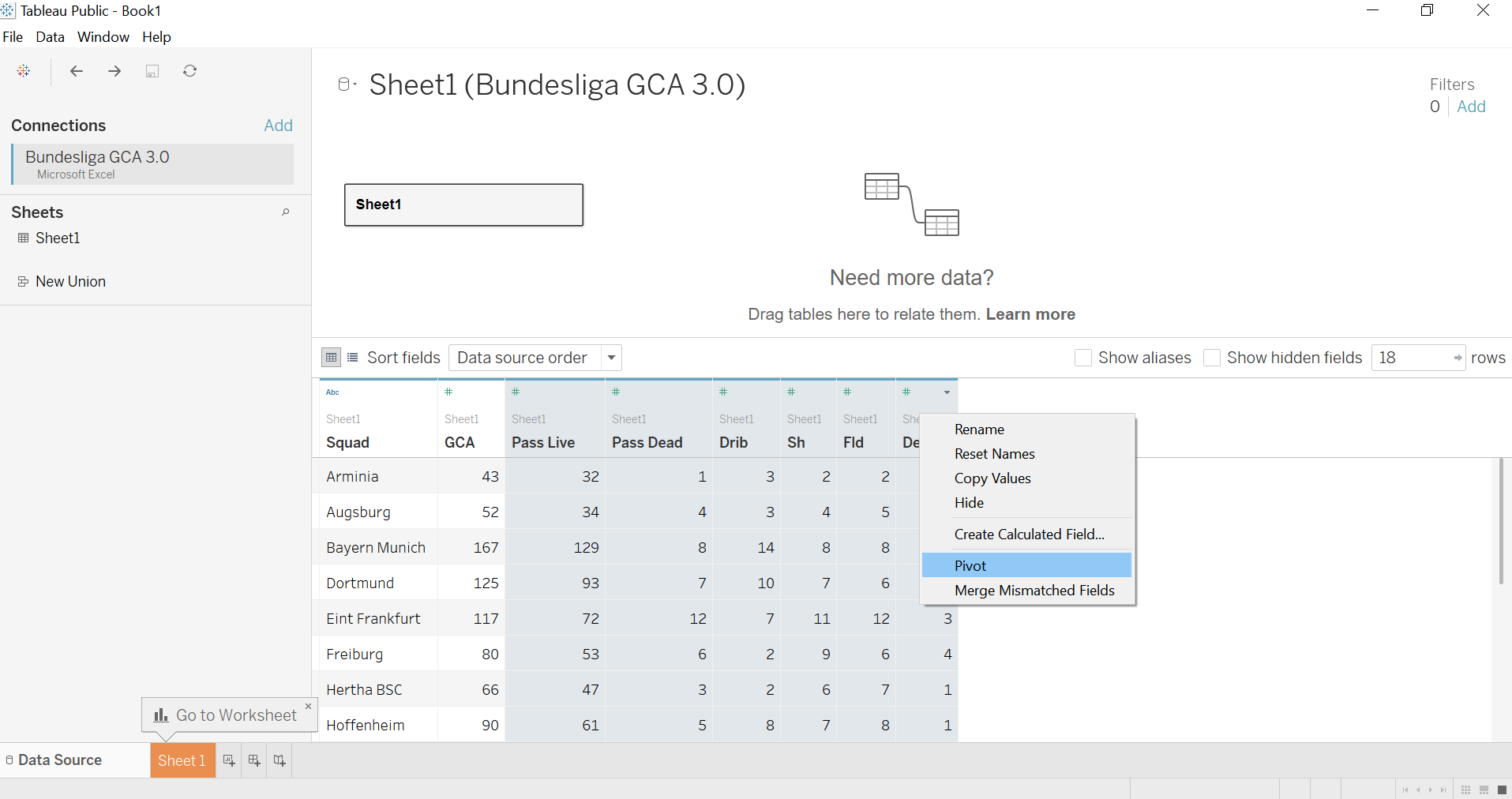The height and width of the screenshot is (799, 1512).
Task: Enable the Show hidden fields checkbox
Action: (x=1212, y=358)
